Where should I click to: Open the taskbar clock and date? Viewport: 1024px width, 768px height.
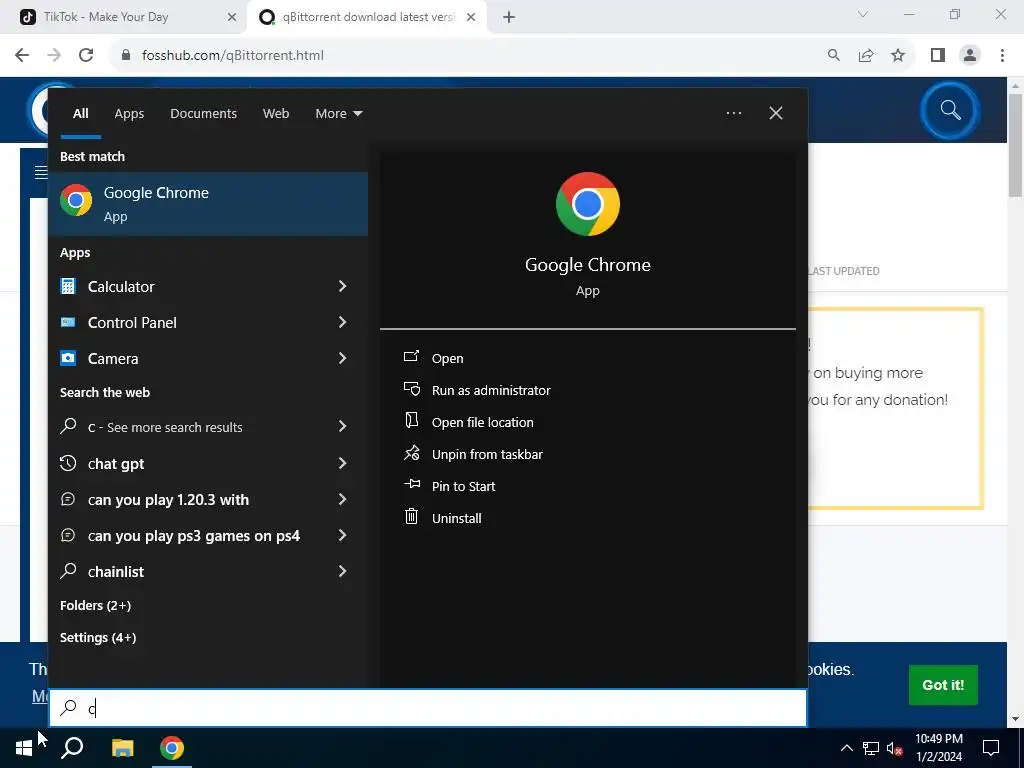(938, 748)
